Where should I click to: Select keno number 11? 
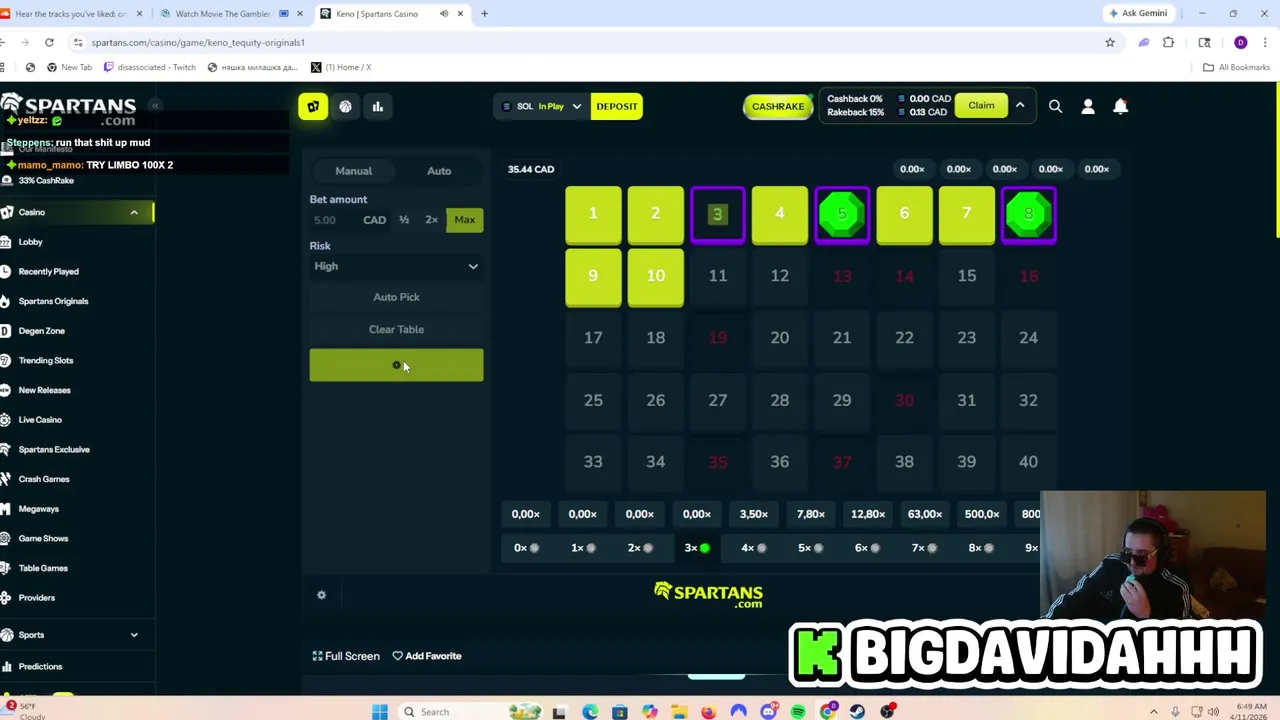pyautogui.click(x=718, y=276)
